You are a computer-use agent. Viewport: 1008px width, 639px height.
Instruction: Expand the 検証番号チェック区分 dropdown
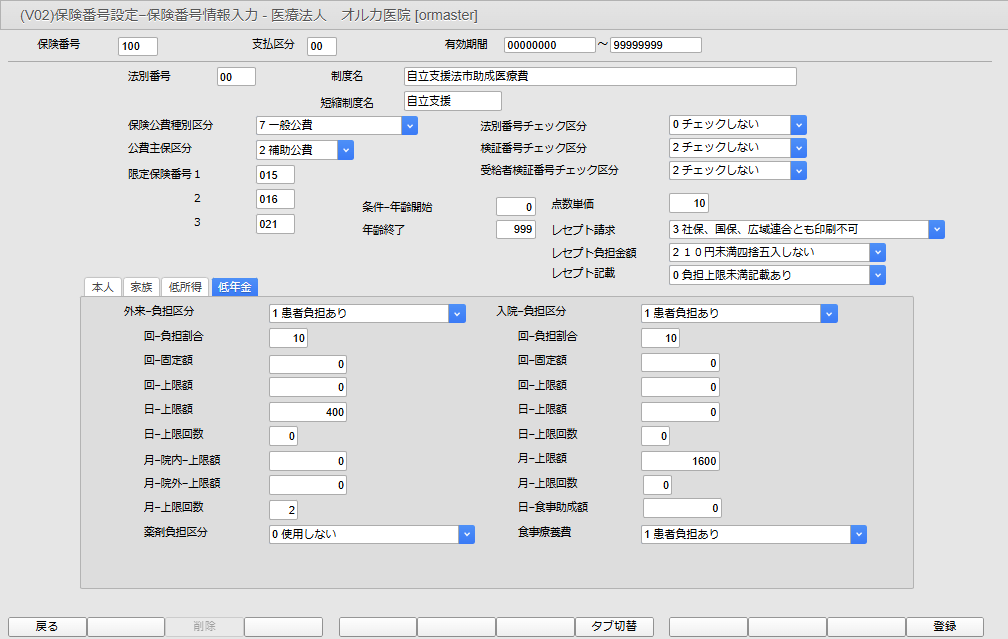coord(798,147)
